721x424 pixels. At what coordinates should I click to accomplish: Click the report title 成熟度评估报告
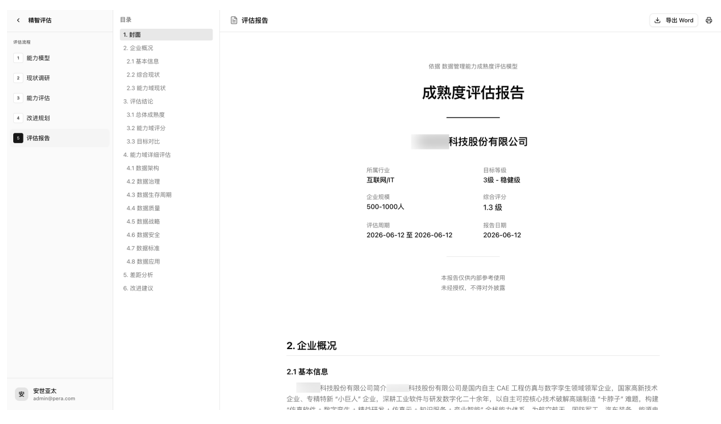[x=473, y=92]
